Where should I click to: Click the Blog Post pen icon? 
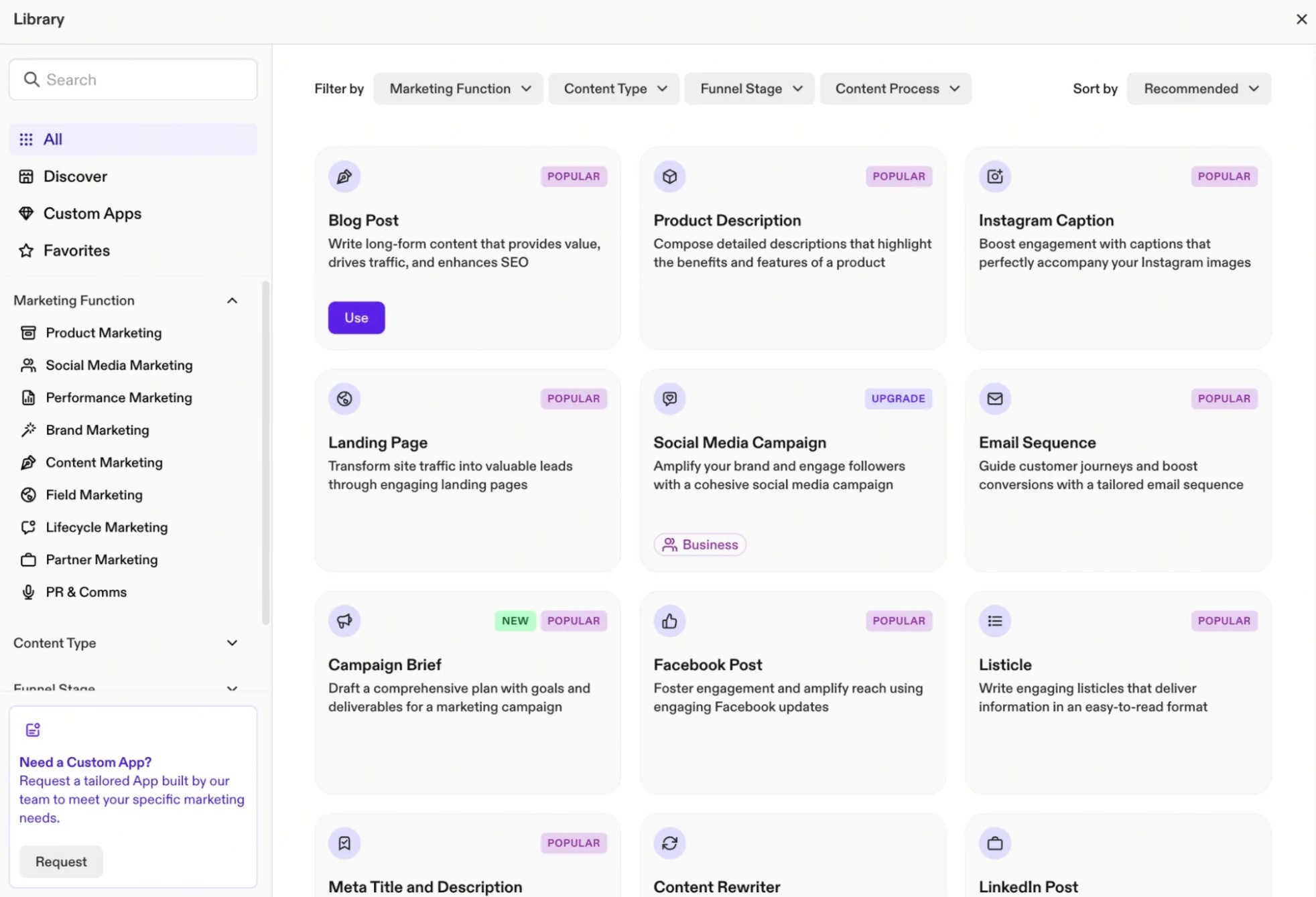click(x=344, y=176)
